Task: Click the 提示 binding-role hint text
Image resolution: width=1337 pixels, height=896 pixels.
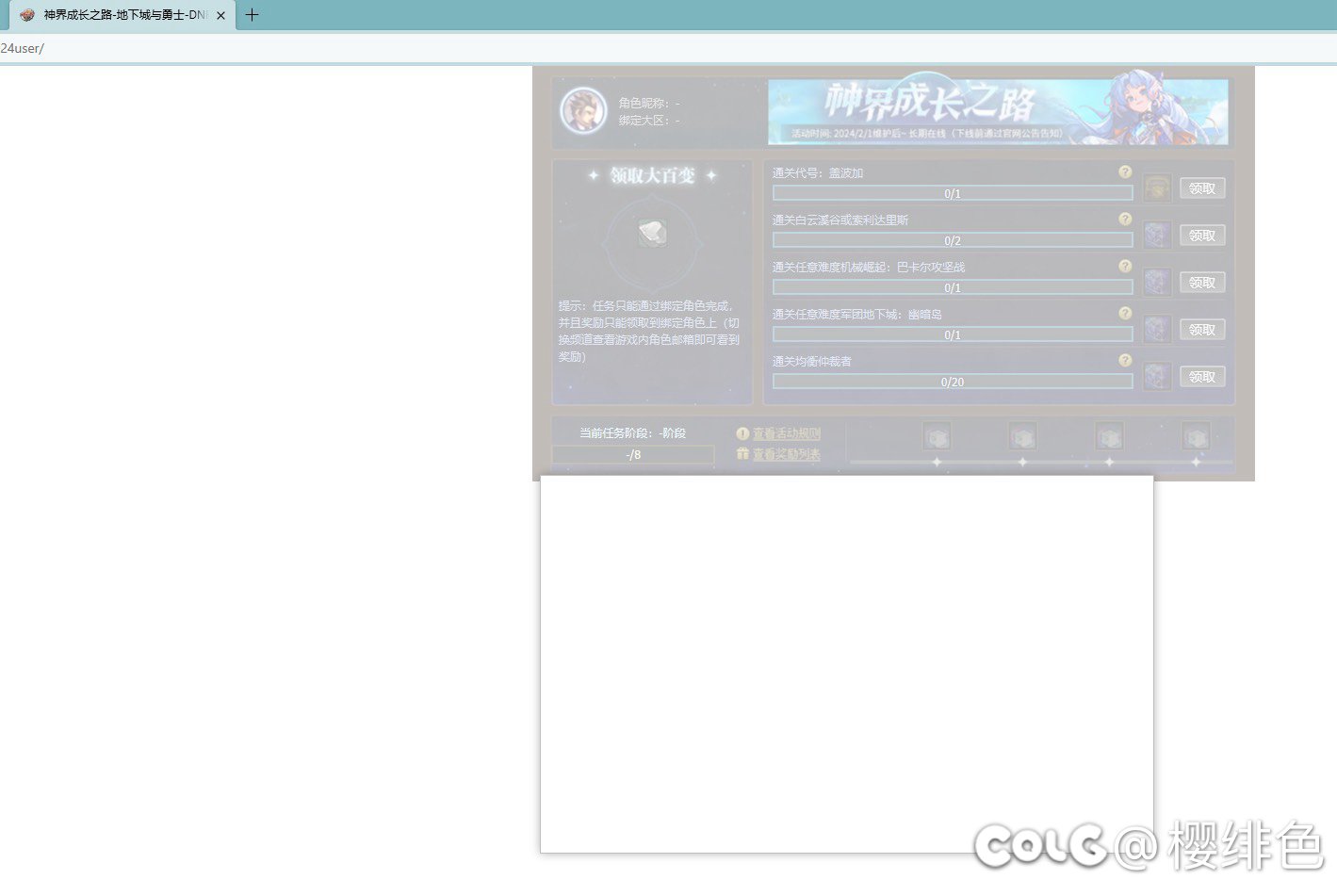Action: click(649, 331)
